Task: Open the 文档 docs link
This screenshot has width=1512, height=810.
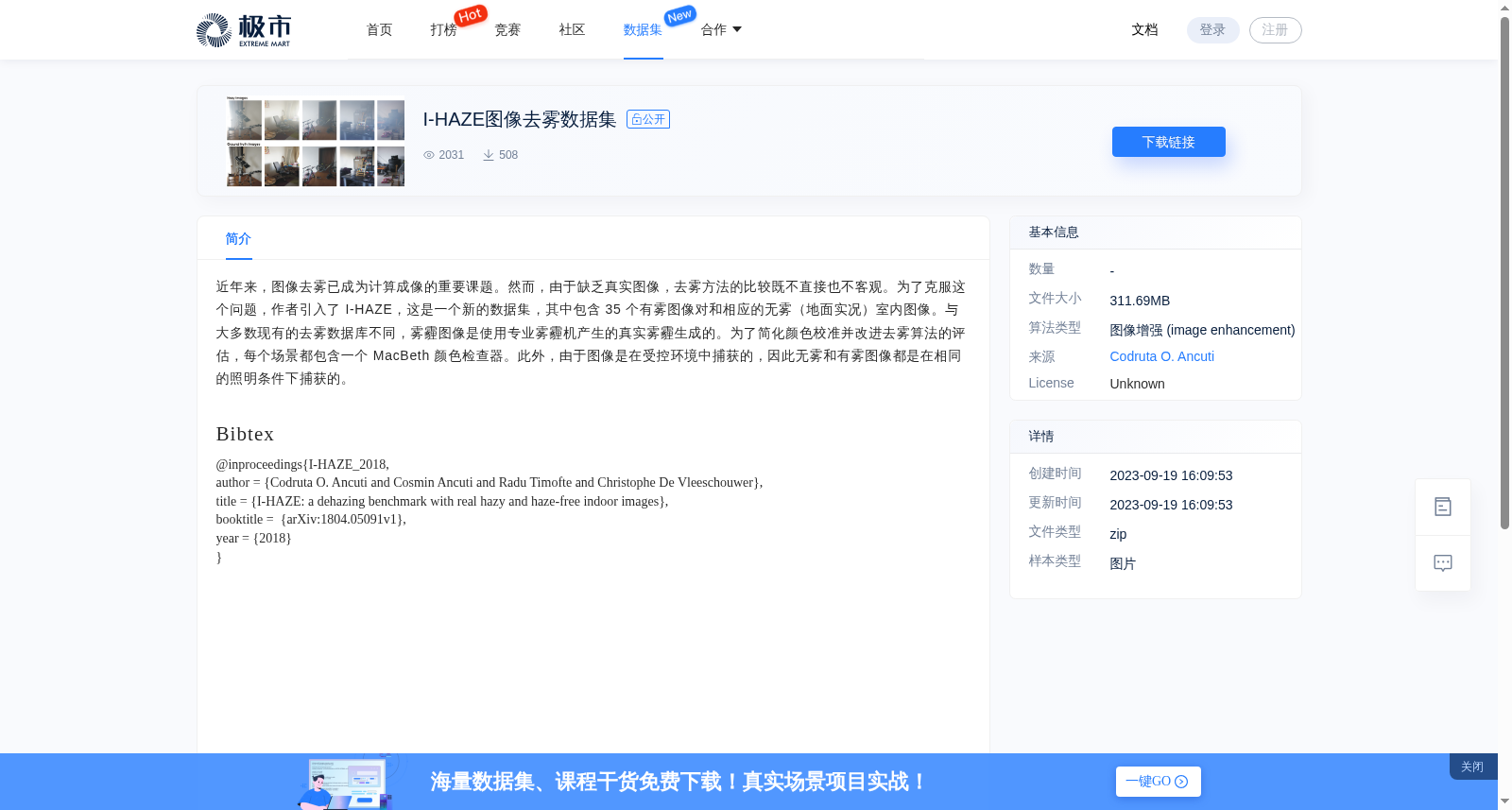Action: pyautogui.click(x=1144, y=30)
